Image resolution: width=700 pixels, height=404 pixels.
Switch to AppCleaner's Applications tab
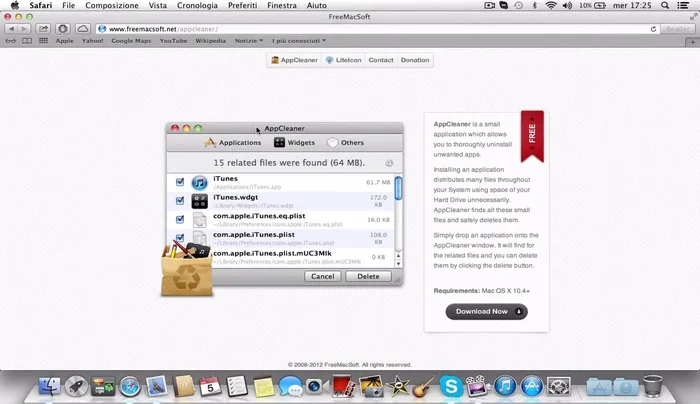tap(233, 142)
